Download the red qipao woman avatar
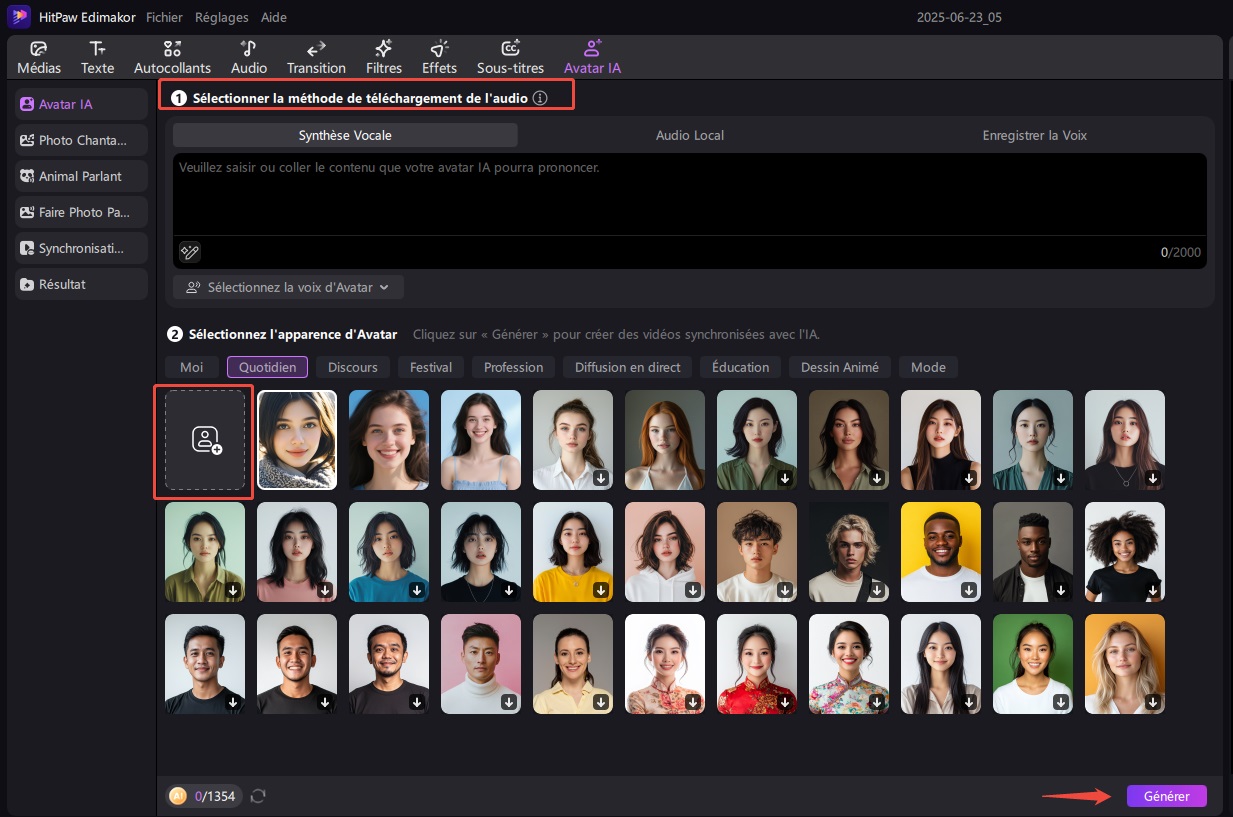The image size is (1233, 817). (x=785, y=703)
